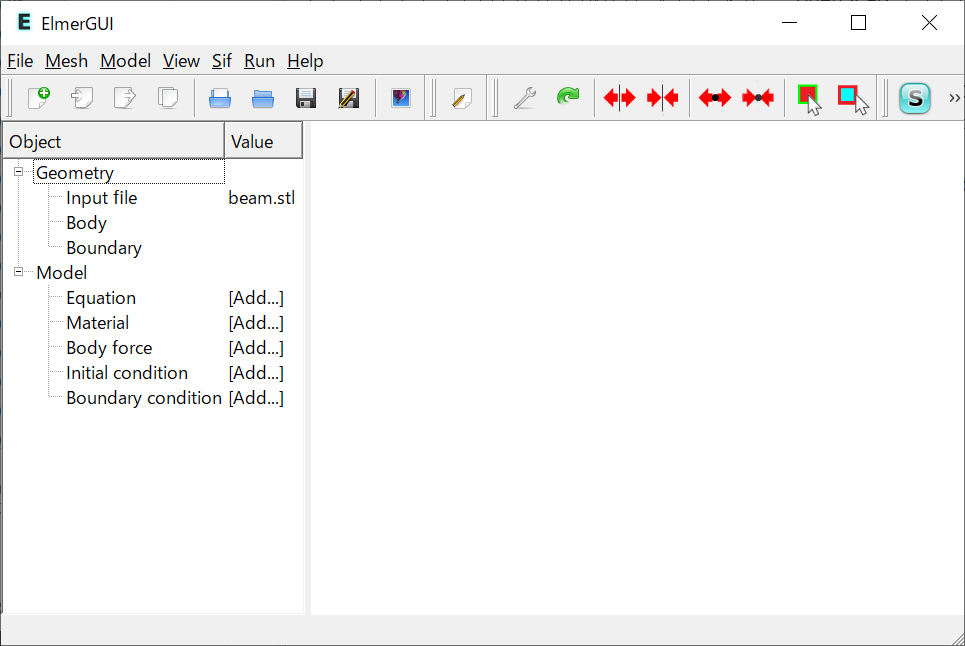This screenshot has height=646, width=965.
Task: Select the Body force tree item
Action: coord(109,348)
